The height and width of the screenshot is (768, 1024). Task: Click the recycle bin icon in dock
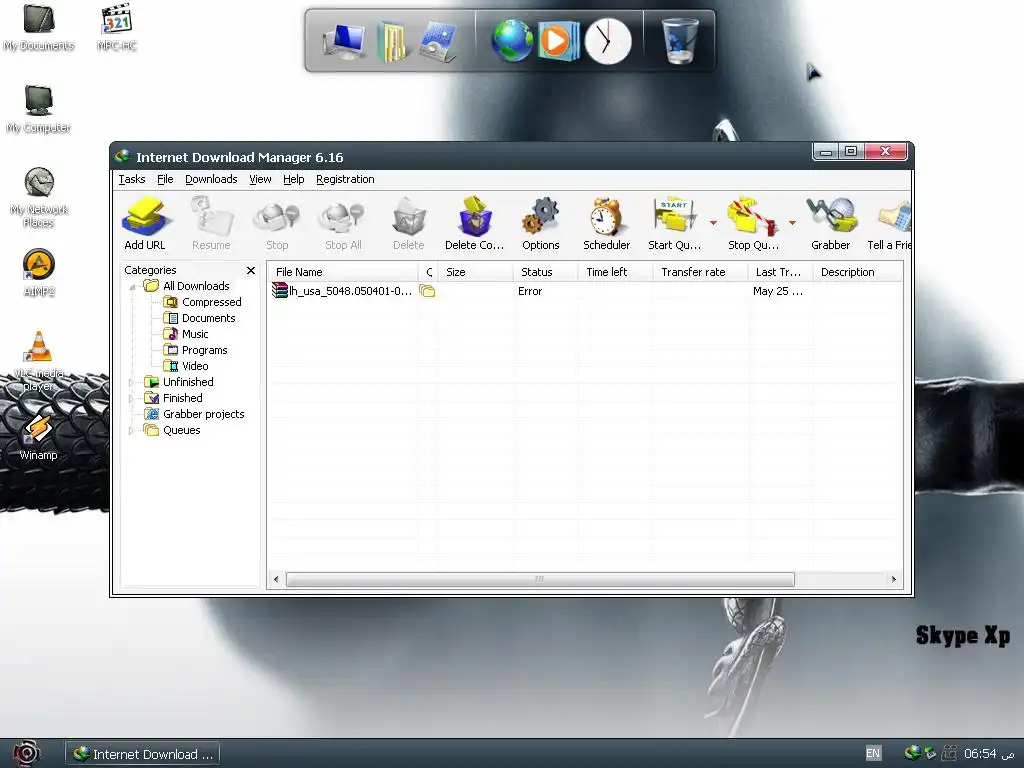point(679,40)
